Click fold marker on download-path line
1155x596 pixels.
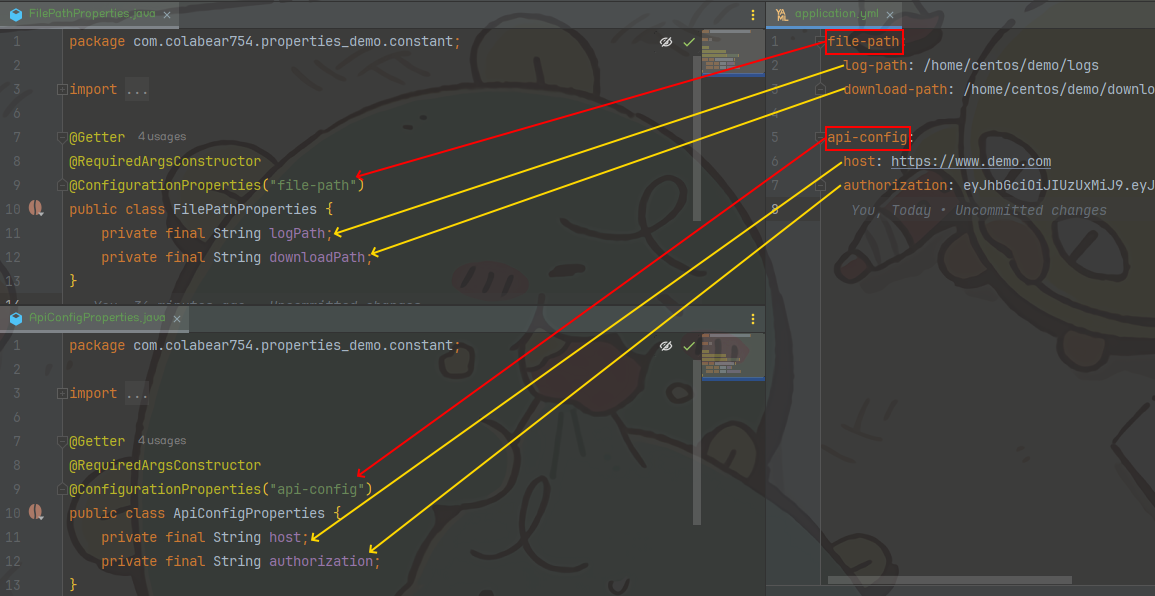coord(820,88)
